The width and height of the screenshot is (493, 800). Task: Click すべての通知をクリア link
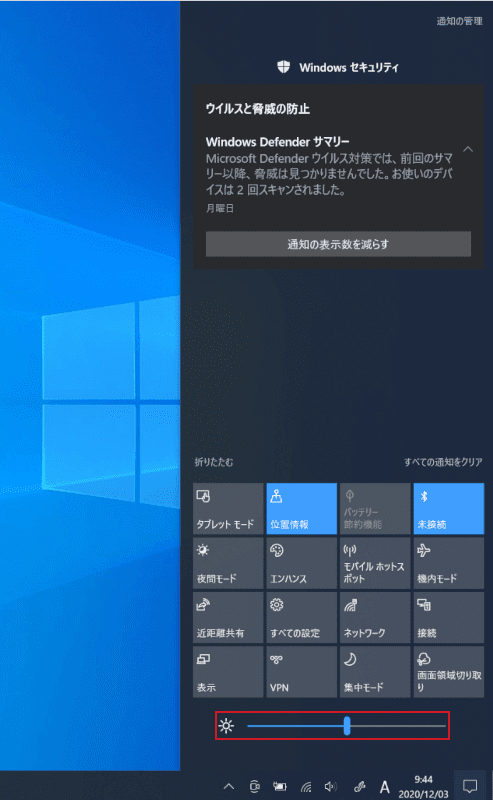[x=443, y=462]
